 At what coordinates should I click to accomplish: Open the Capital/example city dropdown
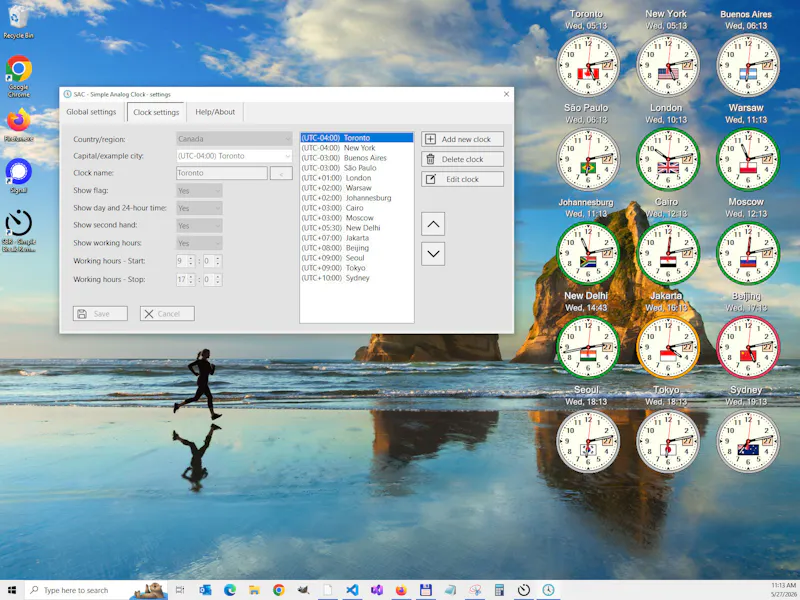[234, 156]
